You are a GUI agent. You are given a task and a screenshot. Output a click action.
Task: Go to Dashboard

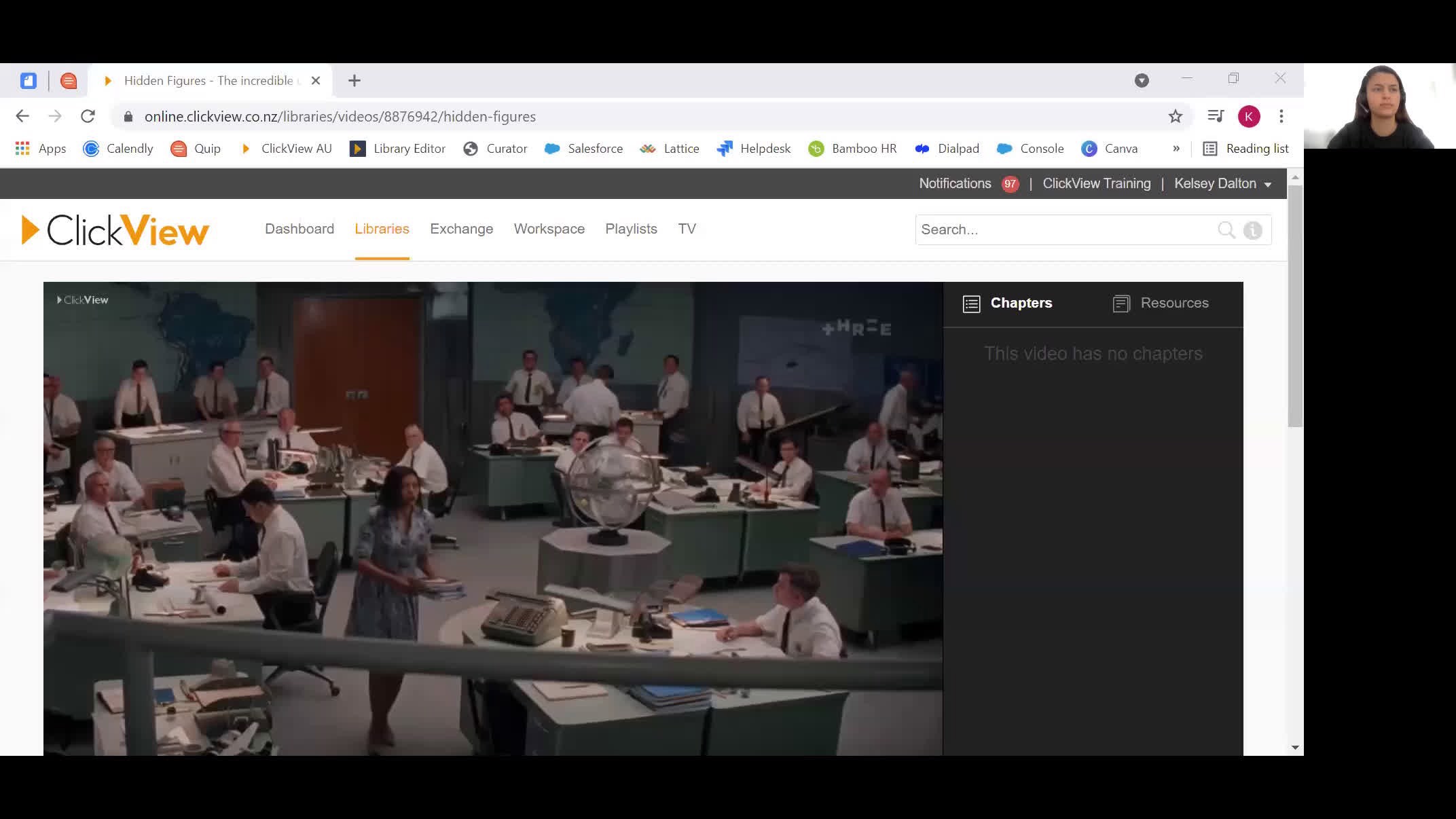299,229
